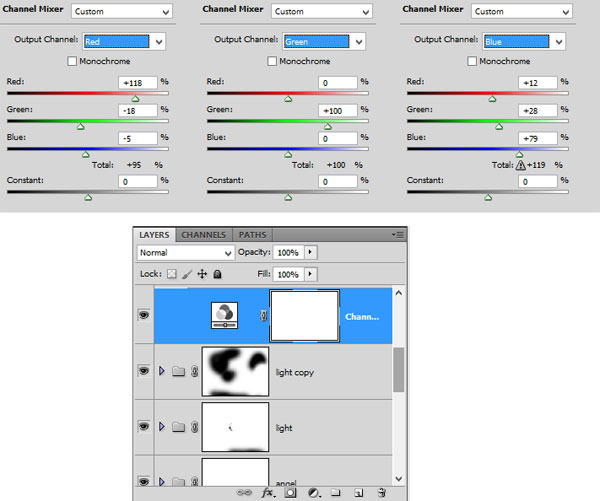The image size is (600, 501).
Task: Click mask link icon on Channel Mixer layer
Action: click(263, 315)
